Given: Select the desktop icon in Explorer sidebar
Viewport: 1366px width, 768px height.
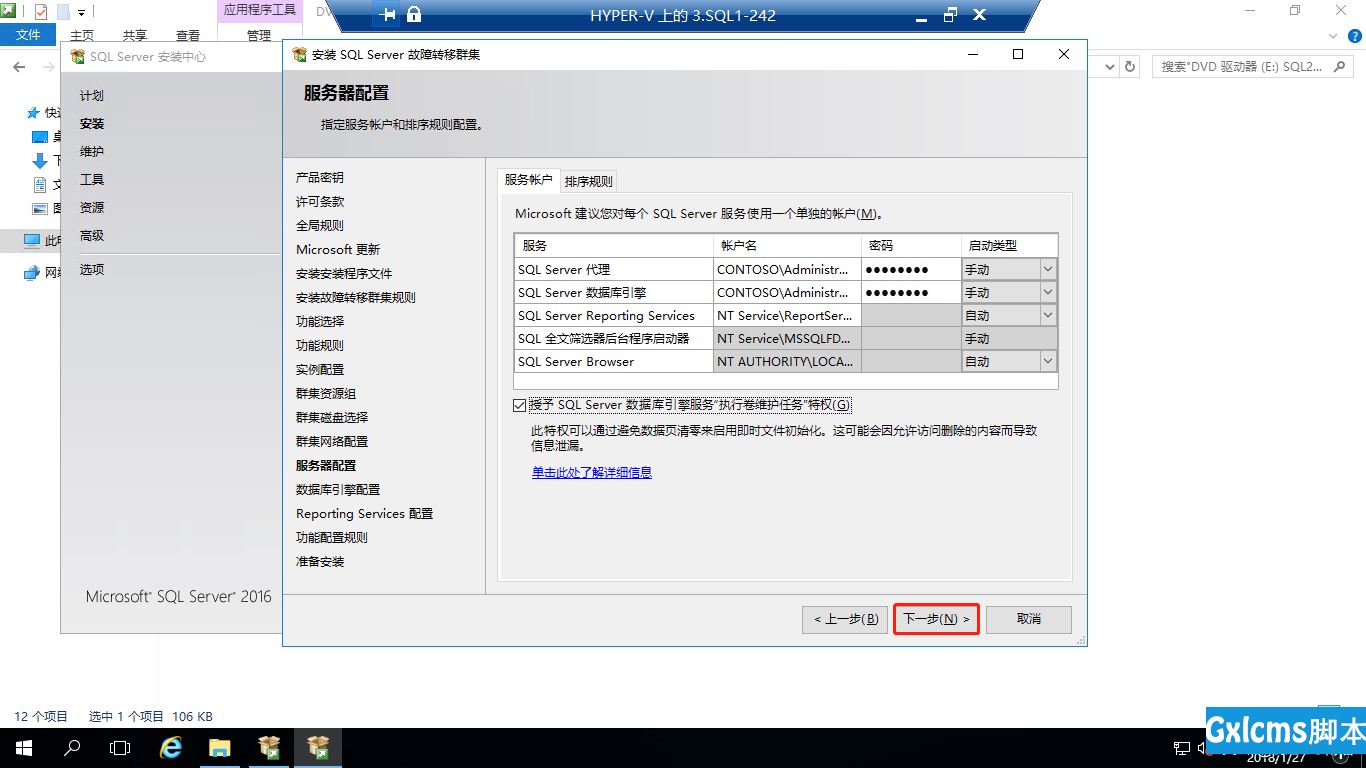Looking at the screenshot, I should (40, 137).
